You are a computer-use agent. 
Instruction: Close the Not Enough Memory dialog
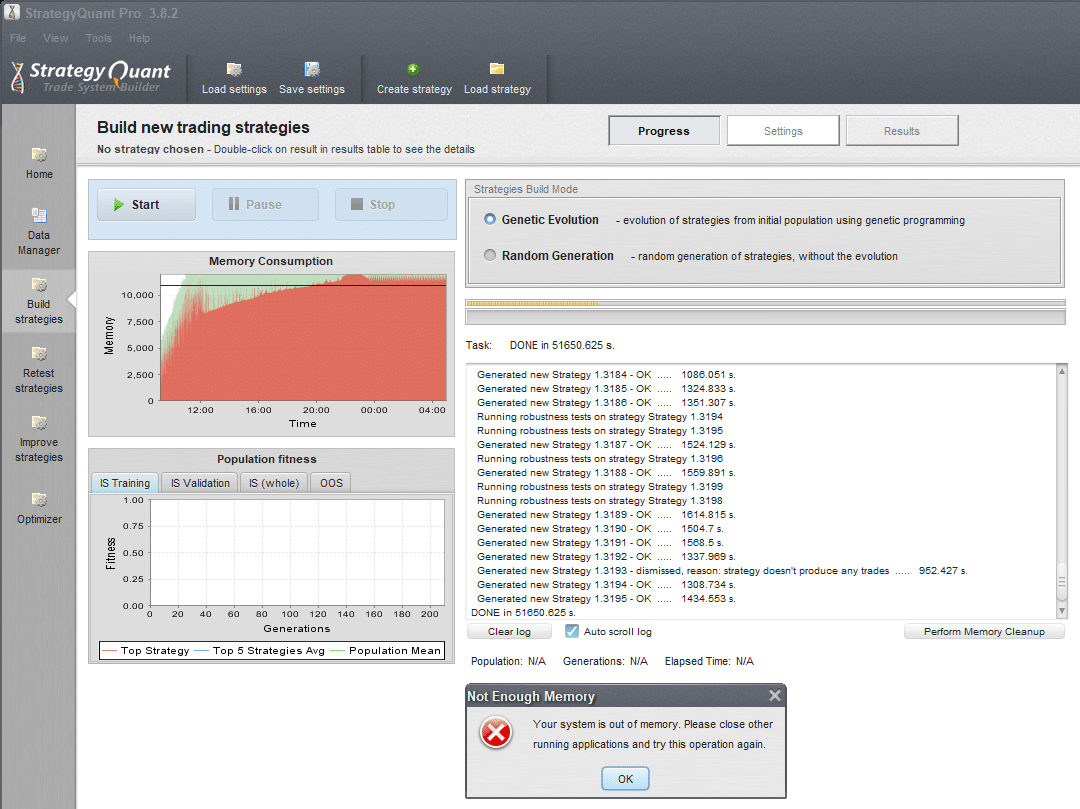pos(775,696)
